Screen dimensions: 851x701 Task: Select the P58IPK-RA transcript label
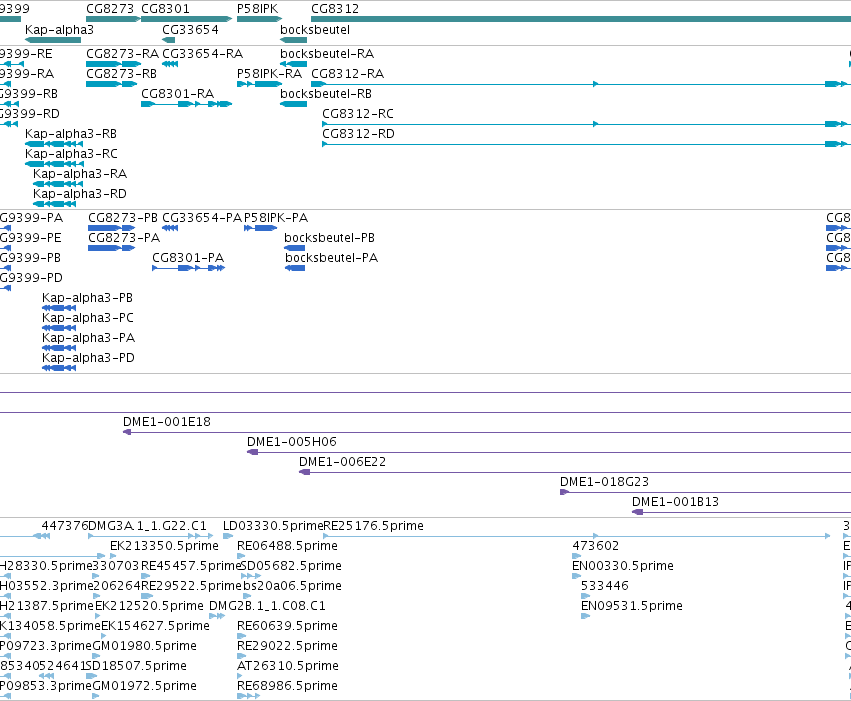[x=269, y=74]
